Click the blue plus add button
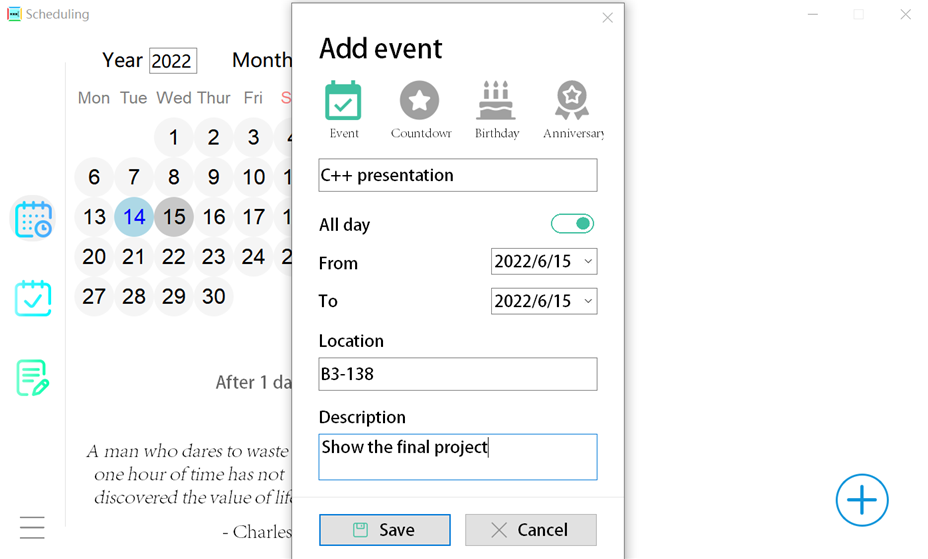Screen dimensions: 928x559 pos(862,500)
